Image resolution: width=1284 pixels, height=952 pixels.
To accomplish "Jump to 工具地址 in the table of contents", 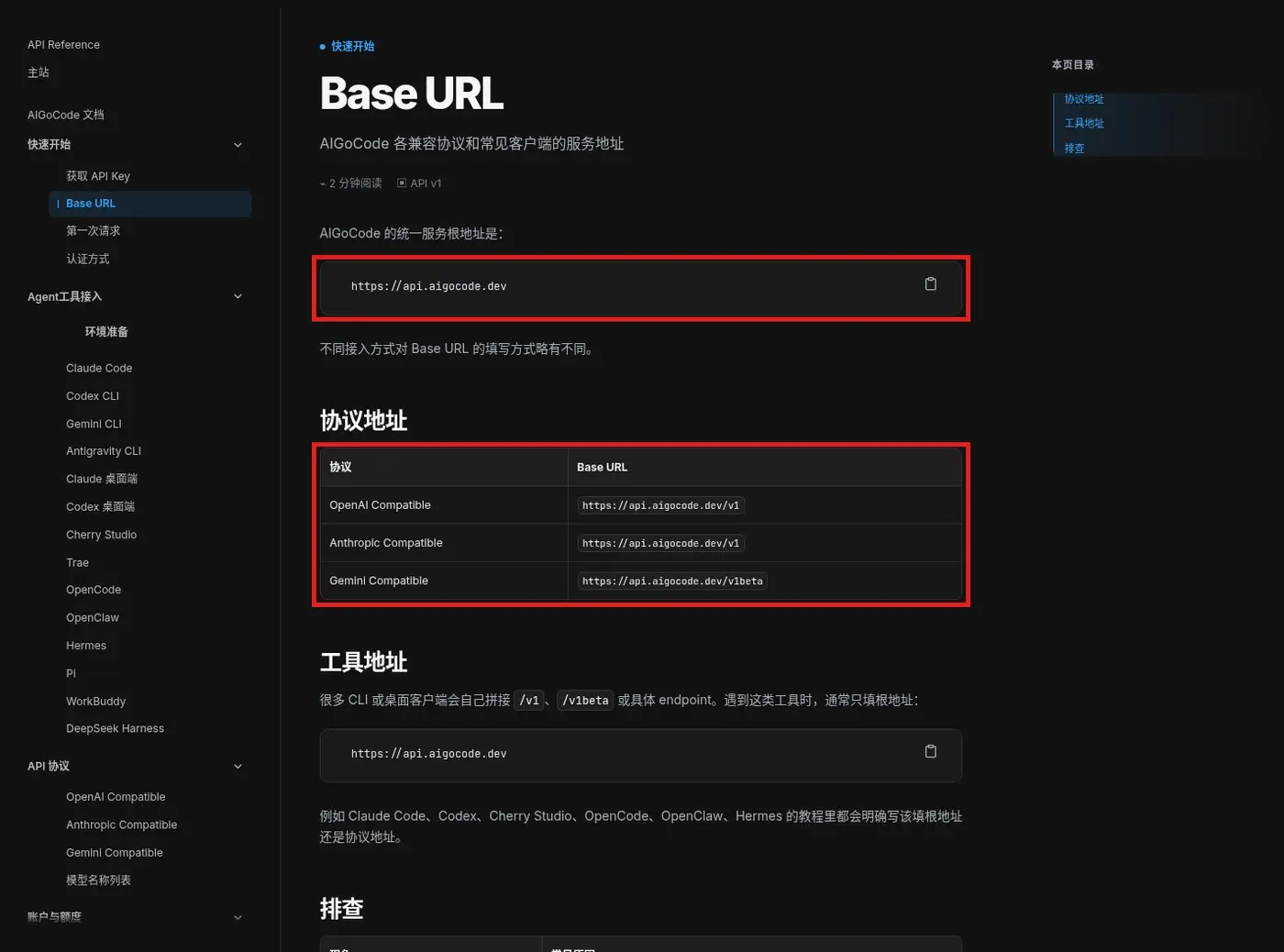I will pos(1084,123).
